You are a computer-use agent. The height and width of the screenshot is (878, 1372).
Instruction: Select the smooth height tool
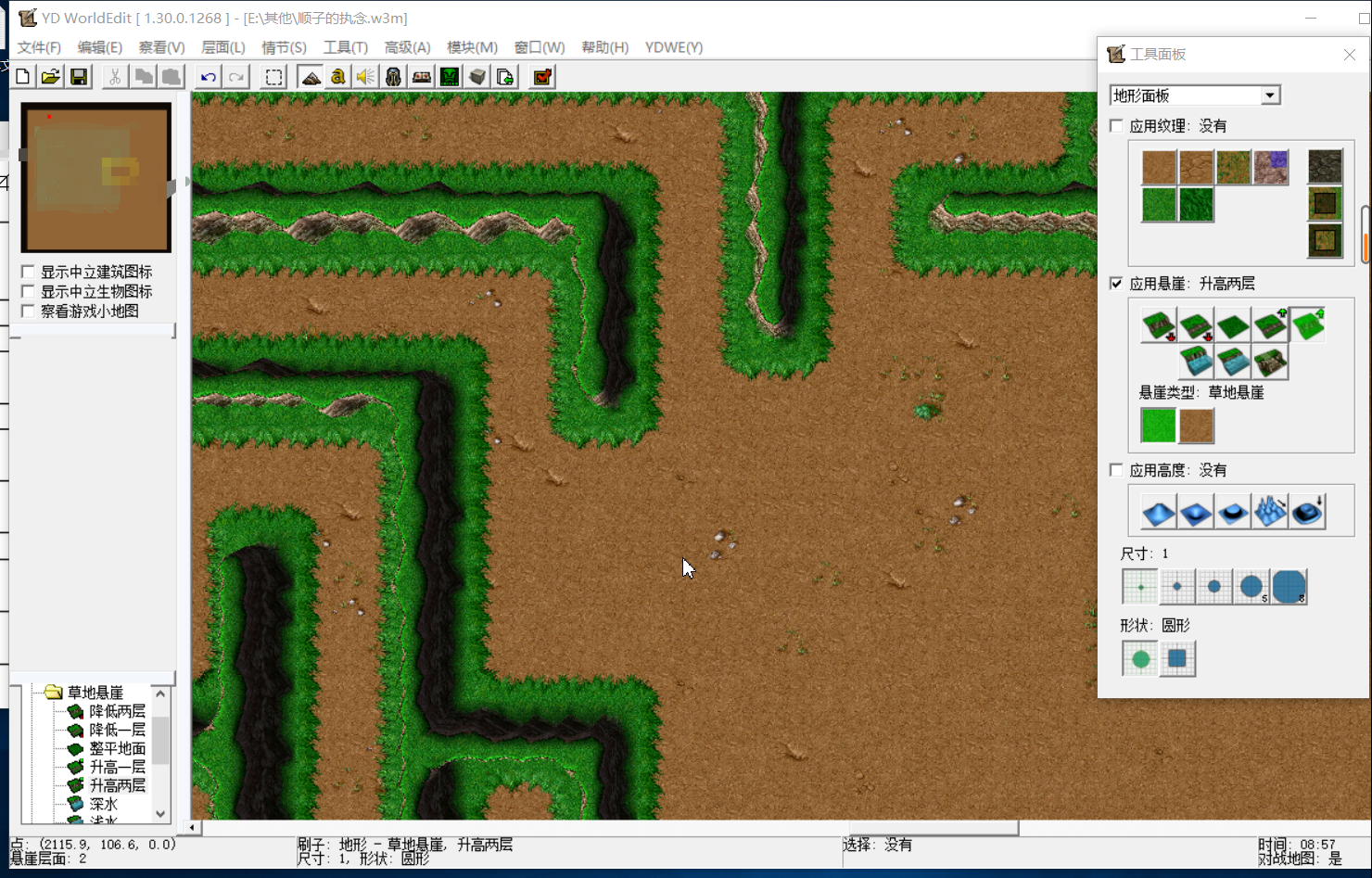(x=1307, y=512)
